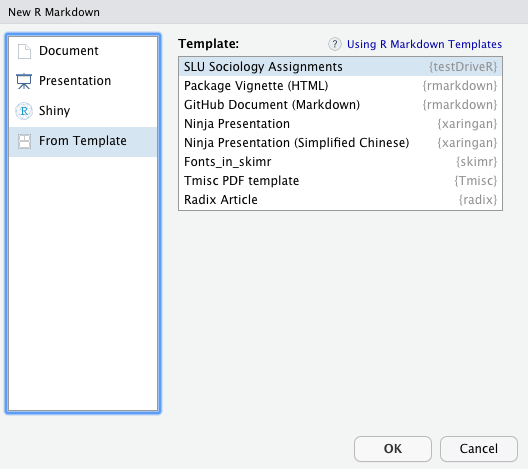The height and width of the screenshot is (469, 528).
Task: Open Using R Markdown Templates link
Action: click(424, 44)
